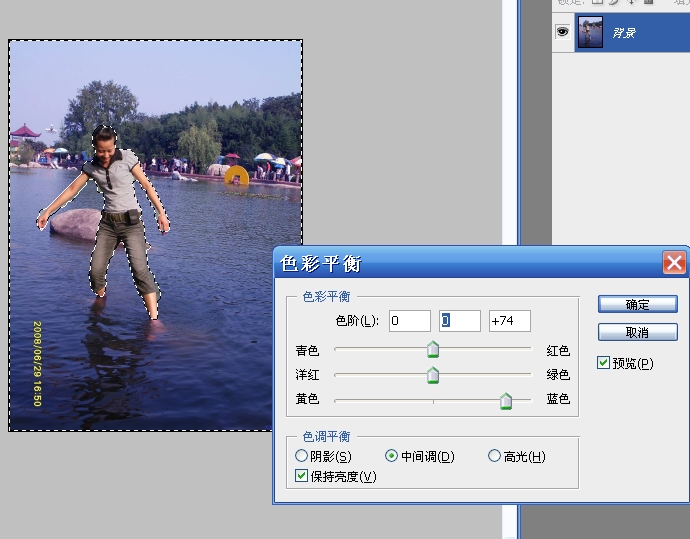This screenshot has width=690, height=539.
Task: Click the first color level field showing 0
Action: point(410,321)
